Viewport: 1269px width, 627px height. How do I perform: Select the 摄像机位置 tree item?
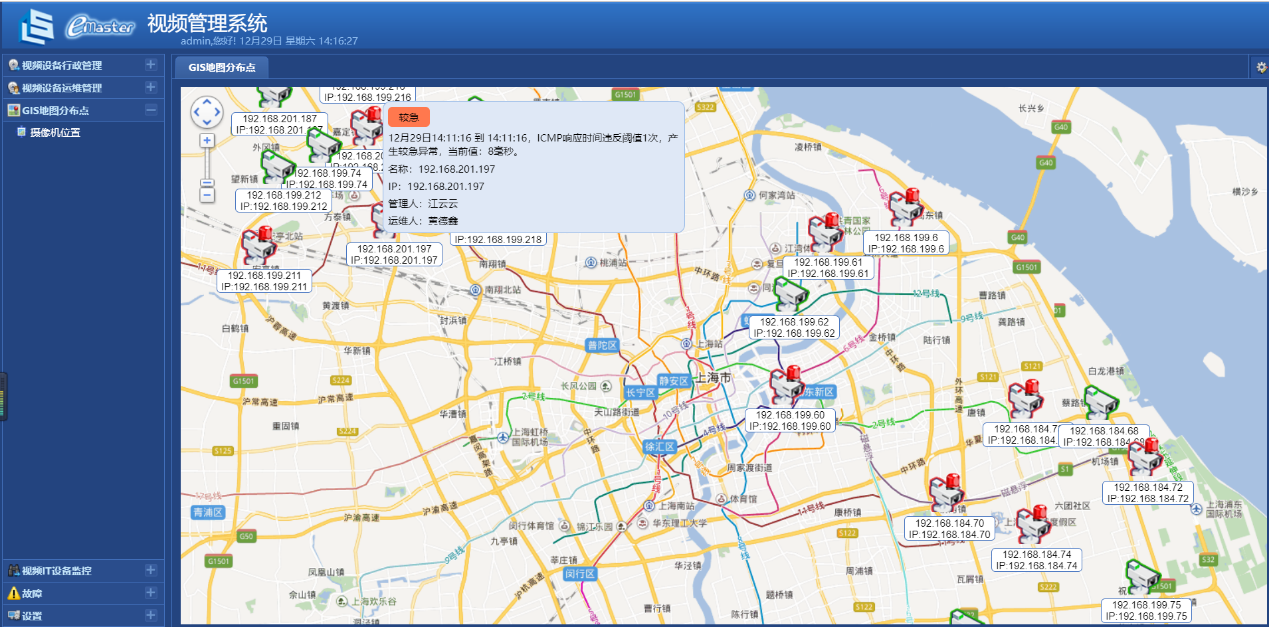pos(55,132)
